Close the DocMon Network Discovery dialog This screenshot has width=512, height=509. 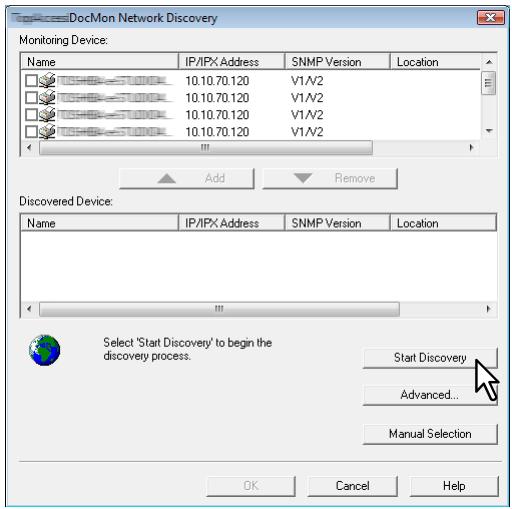[491, 17]
